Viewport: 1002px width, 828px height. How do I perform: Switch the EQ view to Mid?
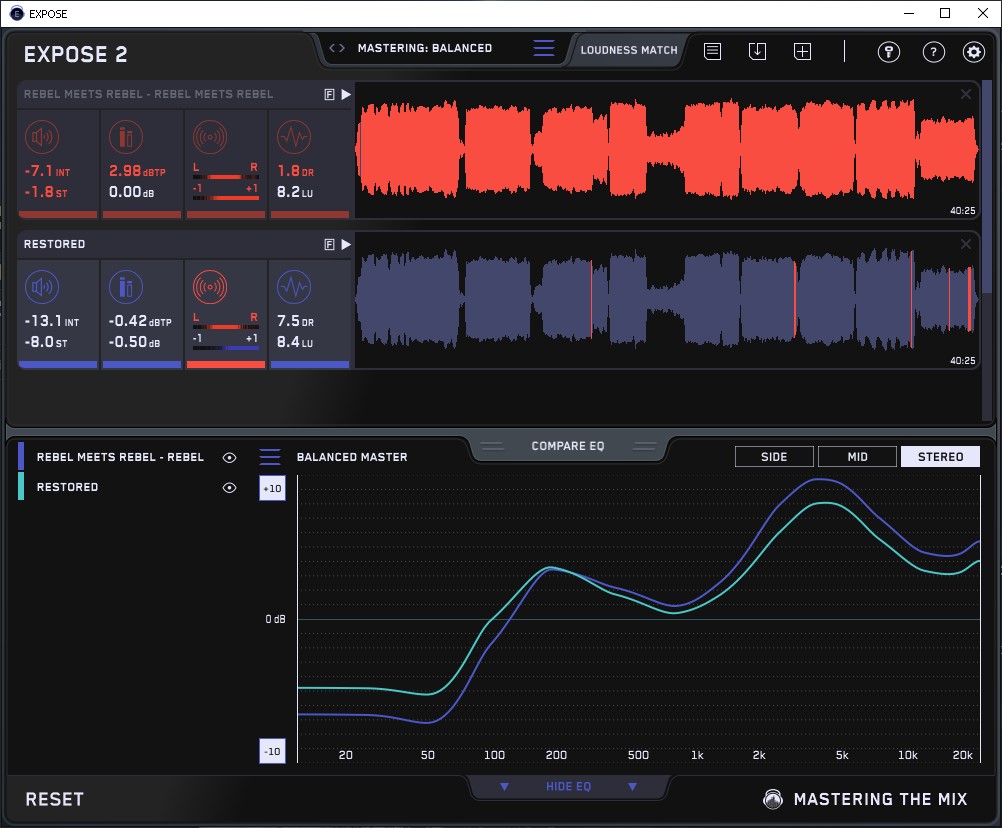click(x=857, y=457)
